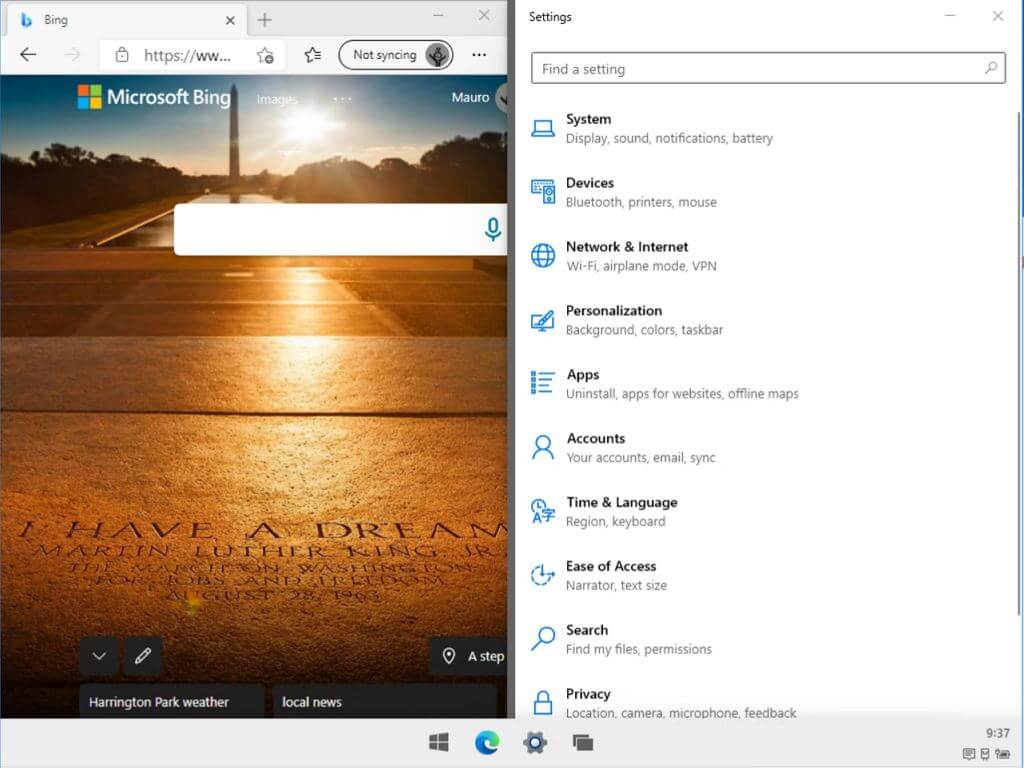Click the Devices keyboard icon
The width and height of the screenshot is (1024, 768).
542,191
